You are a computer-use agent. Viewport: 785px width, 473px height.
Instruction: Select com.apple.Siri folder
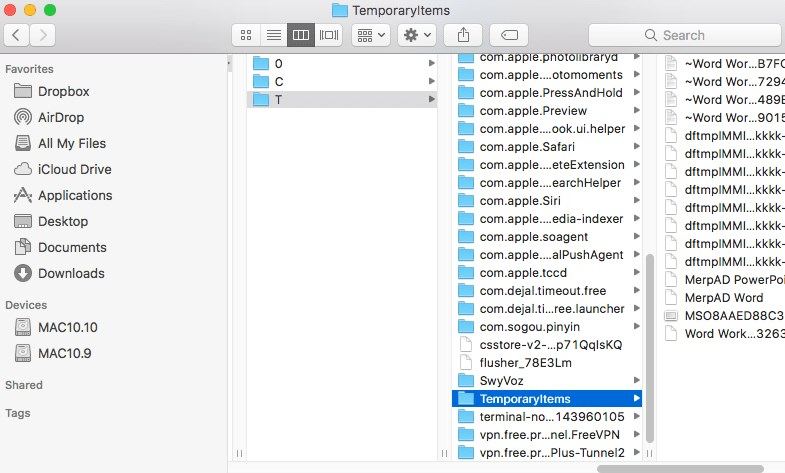547,201
